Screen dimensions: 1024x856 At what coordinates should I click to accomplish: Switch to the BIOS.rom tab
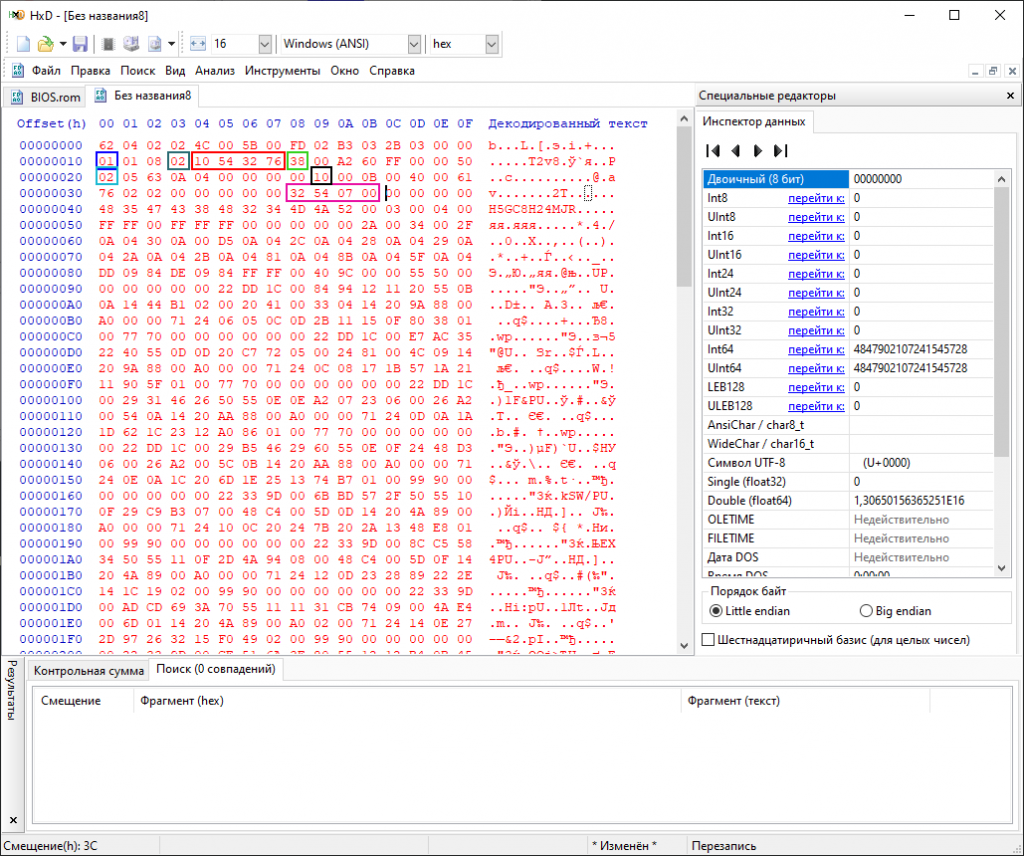click(45, 97)
